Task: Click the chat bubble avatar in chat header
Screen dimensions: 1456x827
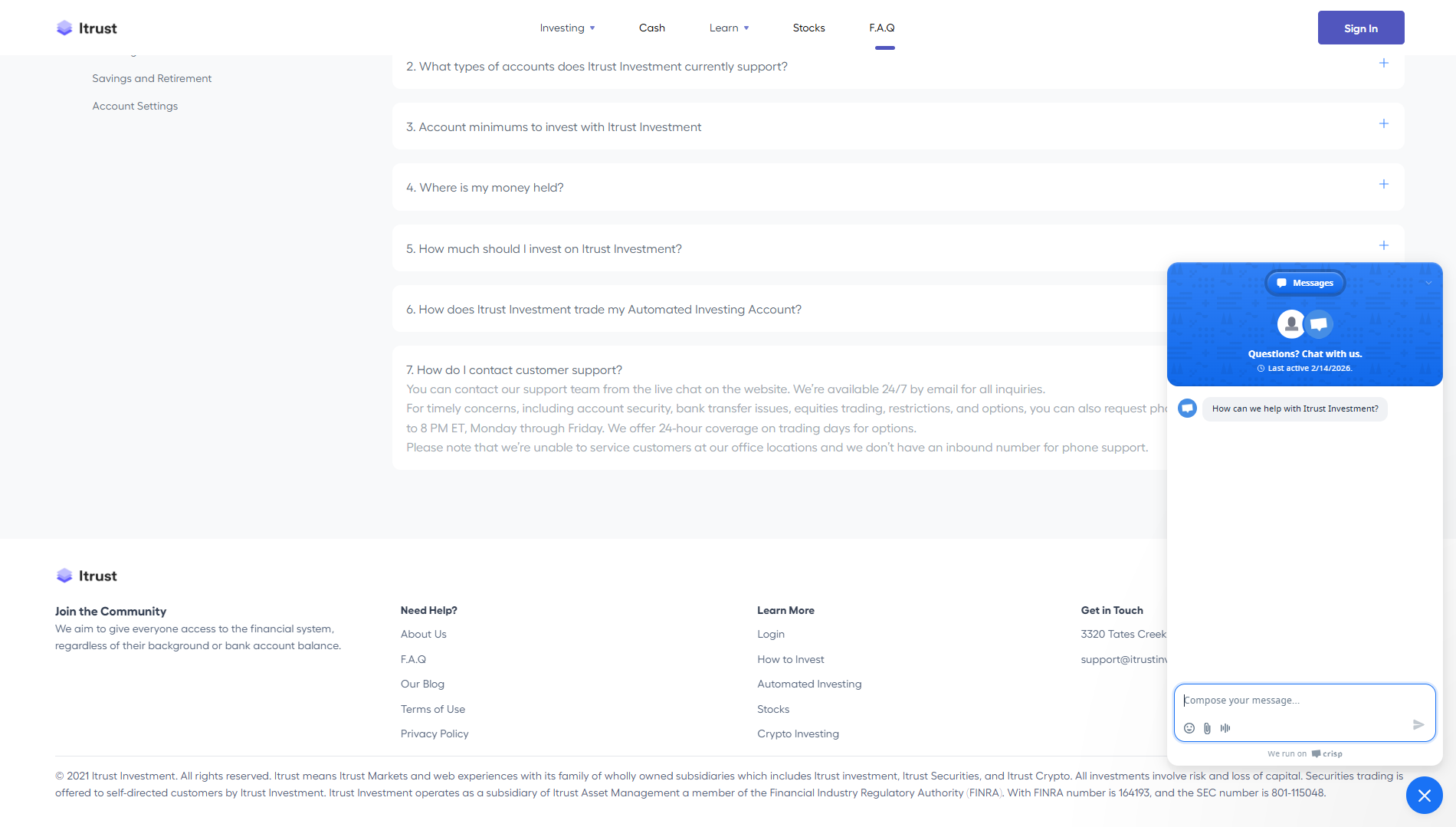Action: tap(1319, 323)
